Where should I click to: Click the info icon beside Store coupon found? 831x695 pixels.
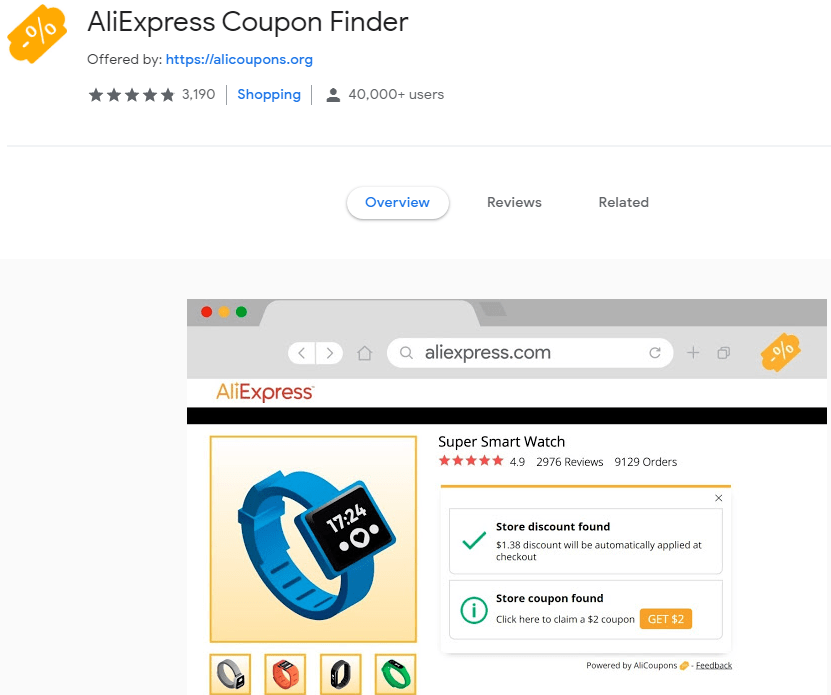point(473,610)
